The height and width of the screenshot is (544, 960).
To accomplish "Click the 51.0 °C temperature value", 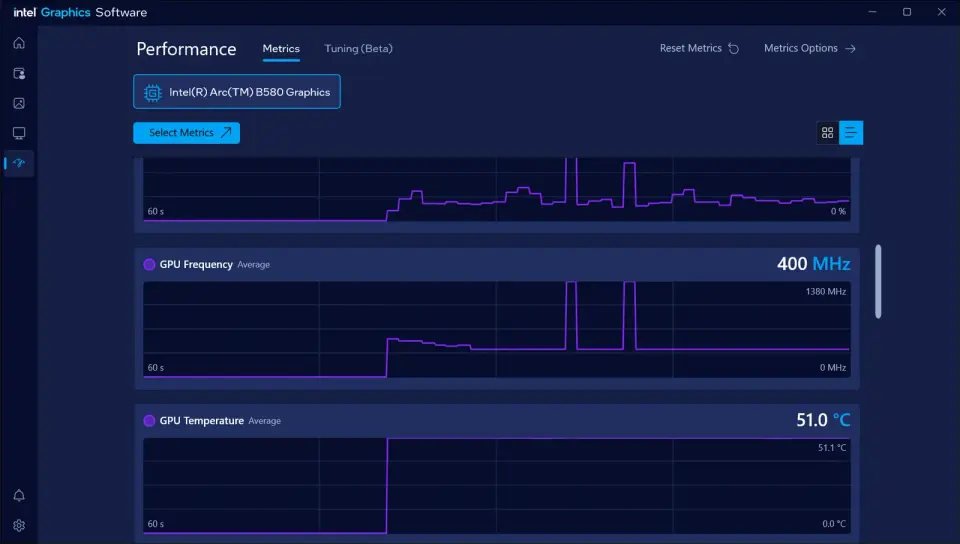I will [x=823, y=420].
